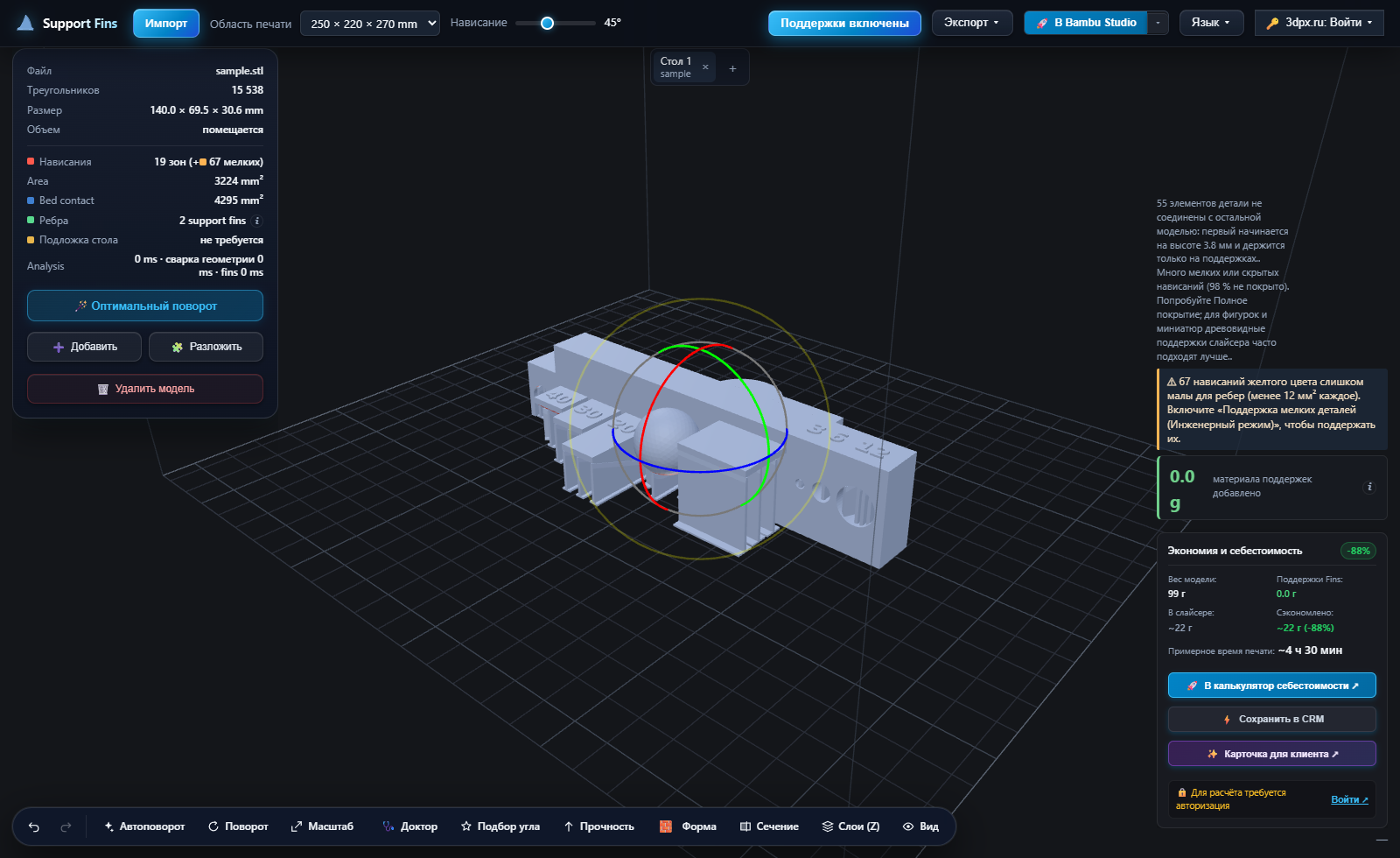This screenshot has width=1400, height=858.
Task: Open the 3dpx.ru: Войти dropdown
Action: (1319, 23)
